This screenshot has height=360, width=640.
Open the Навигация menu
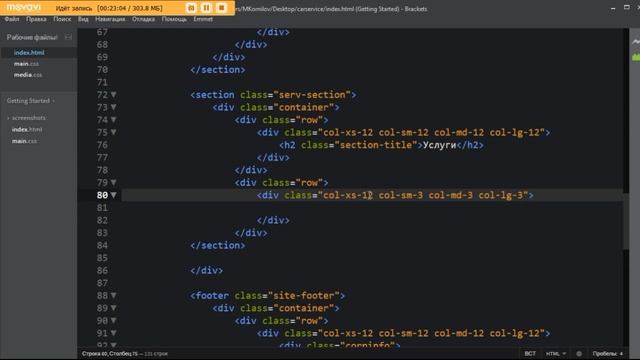click(110, 19)
